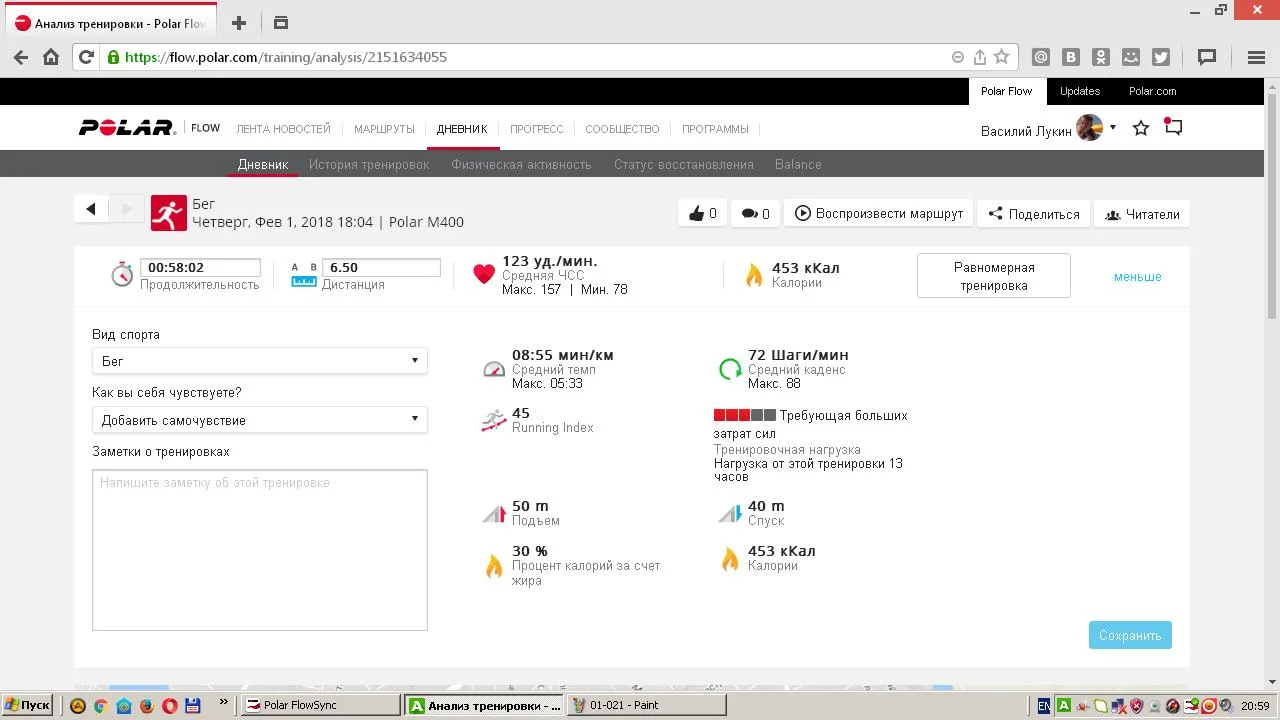Click the favorites star icon near profile
Image resolution: width=1280 pixels, height=720 pixels.
coord(1140,128)
